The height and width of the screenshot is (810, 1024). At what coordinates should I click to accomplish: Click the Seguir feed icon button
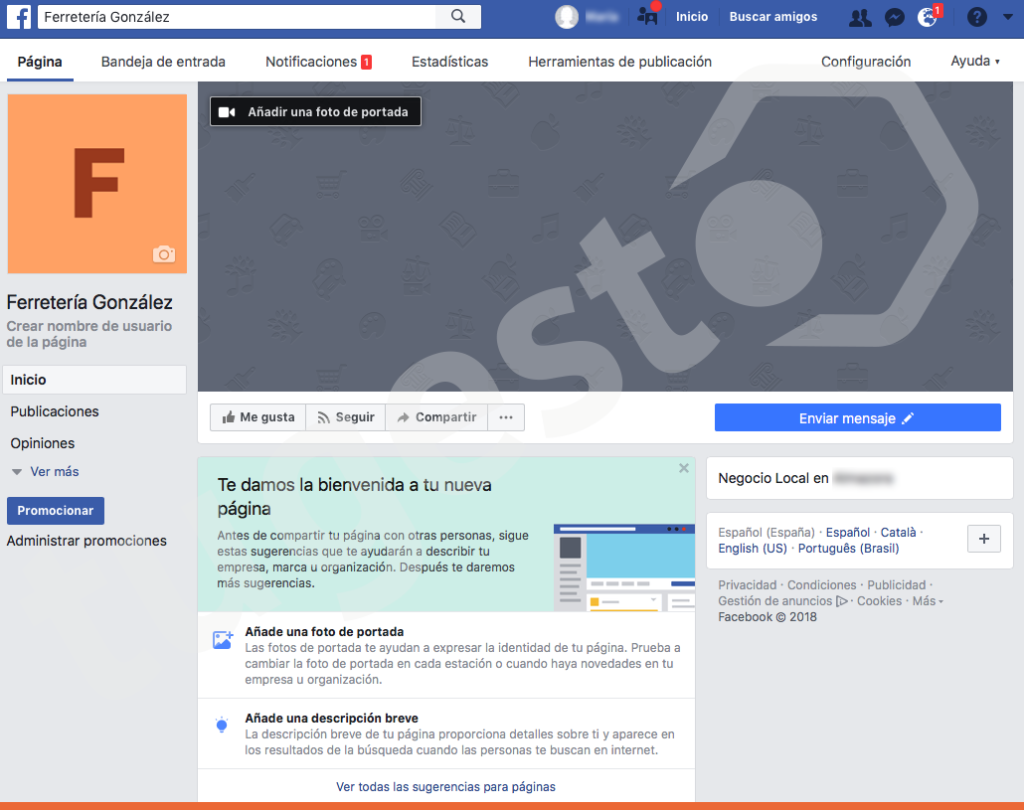pos(345,417)
